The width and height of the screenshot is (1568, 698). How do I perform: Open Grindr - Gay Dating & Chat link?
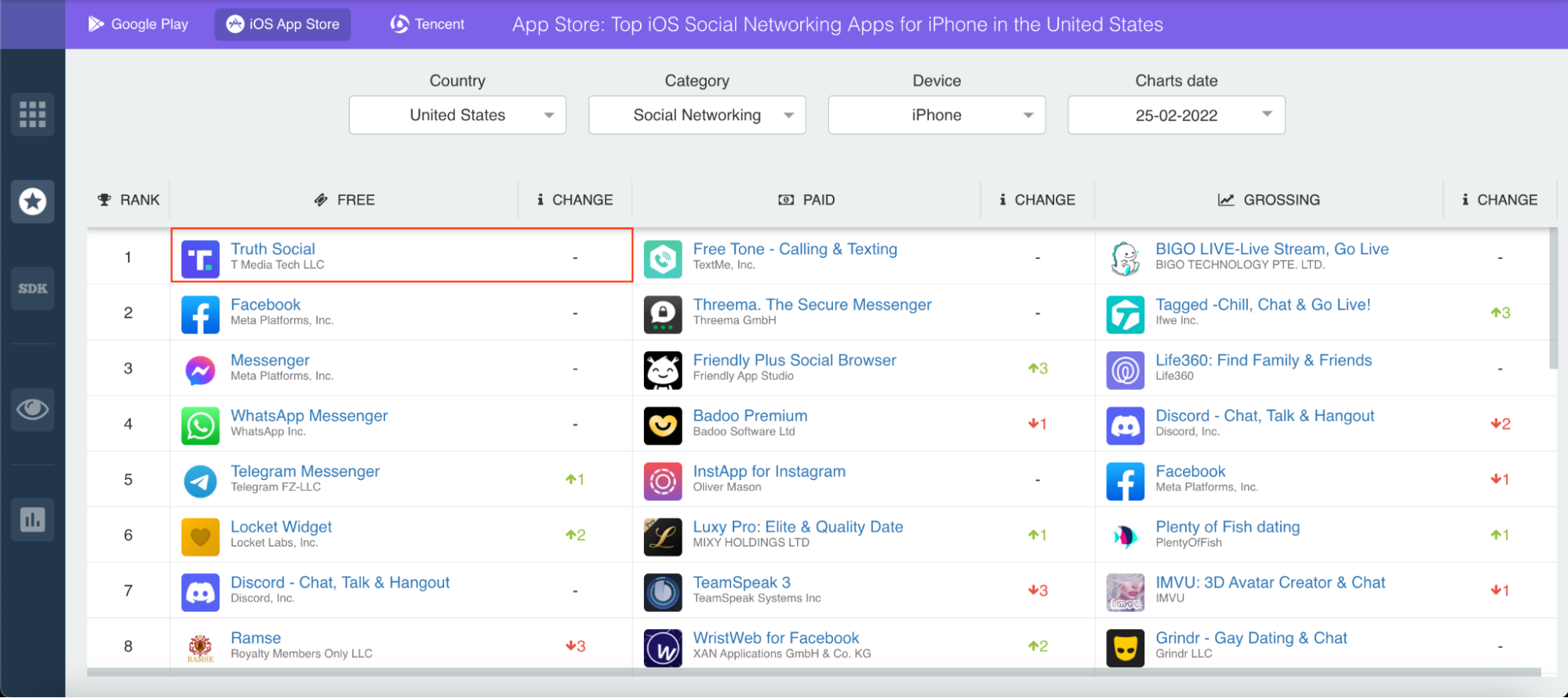click(1251, 638)
